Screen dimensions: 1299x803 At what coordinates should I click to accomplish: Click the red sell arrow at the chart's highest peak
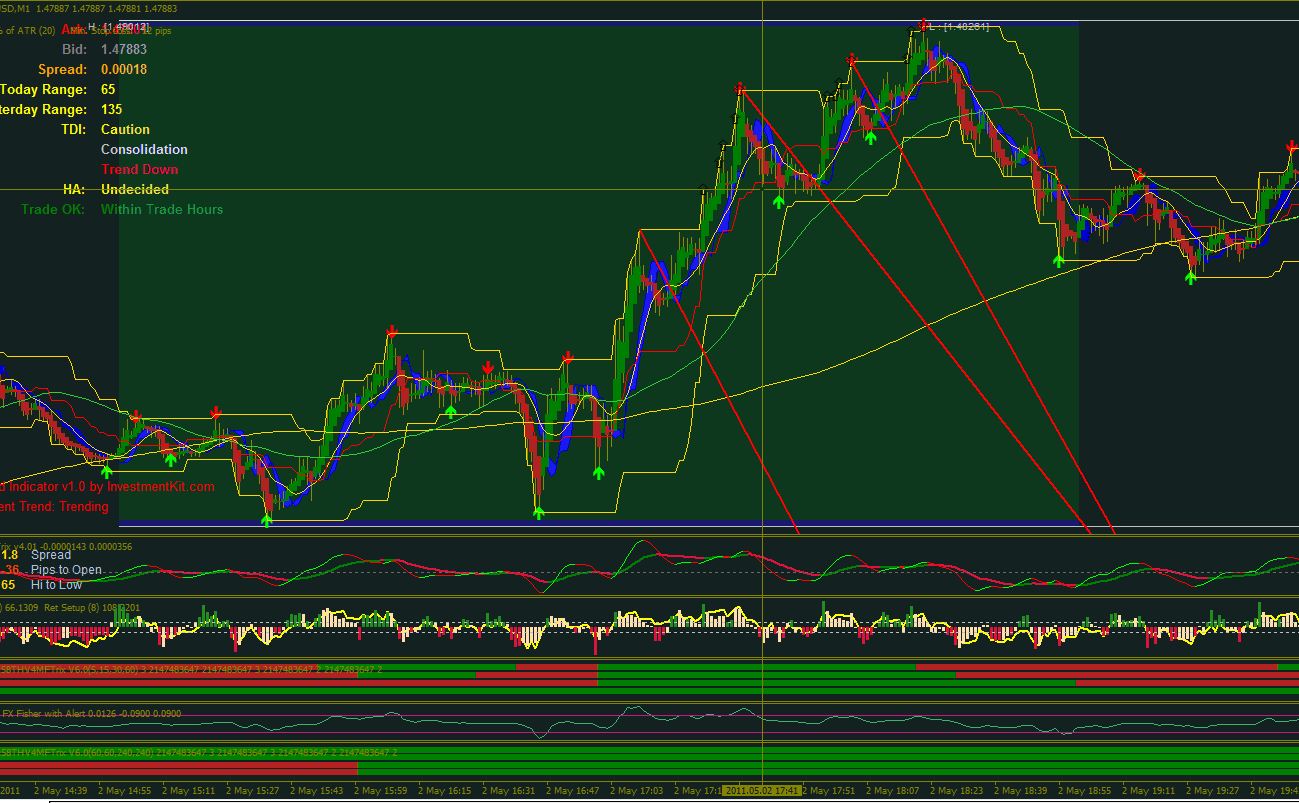(x=923, y=26)
